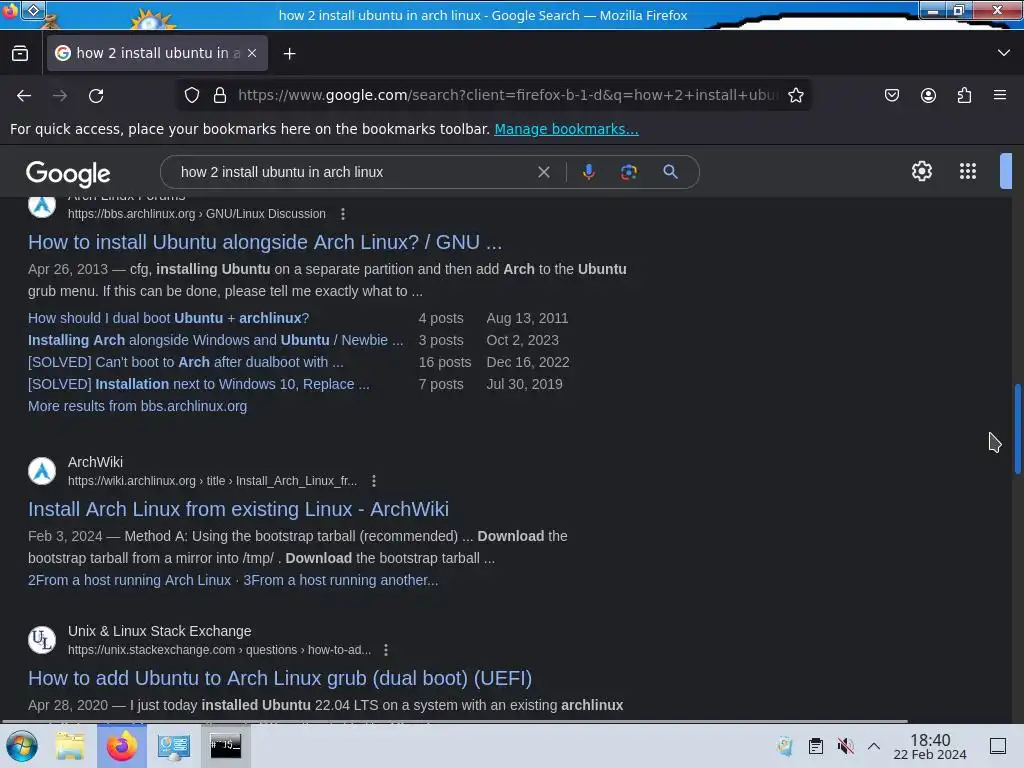This screenshot has height=768, width=1024.
Task: Click the ArchWiki site favicon
Action: coord(42,471)
